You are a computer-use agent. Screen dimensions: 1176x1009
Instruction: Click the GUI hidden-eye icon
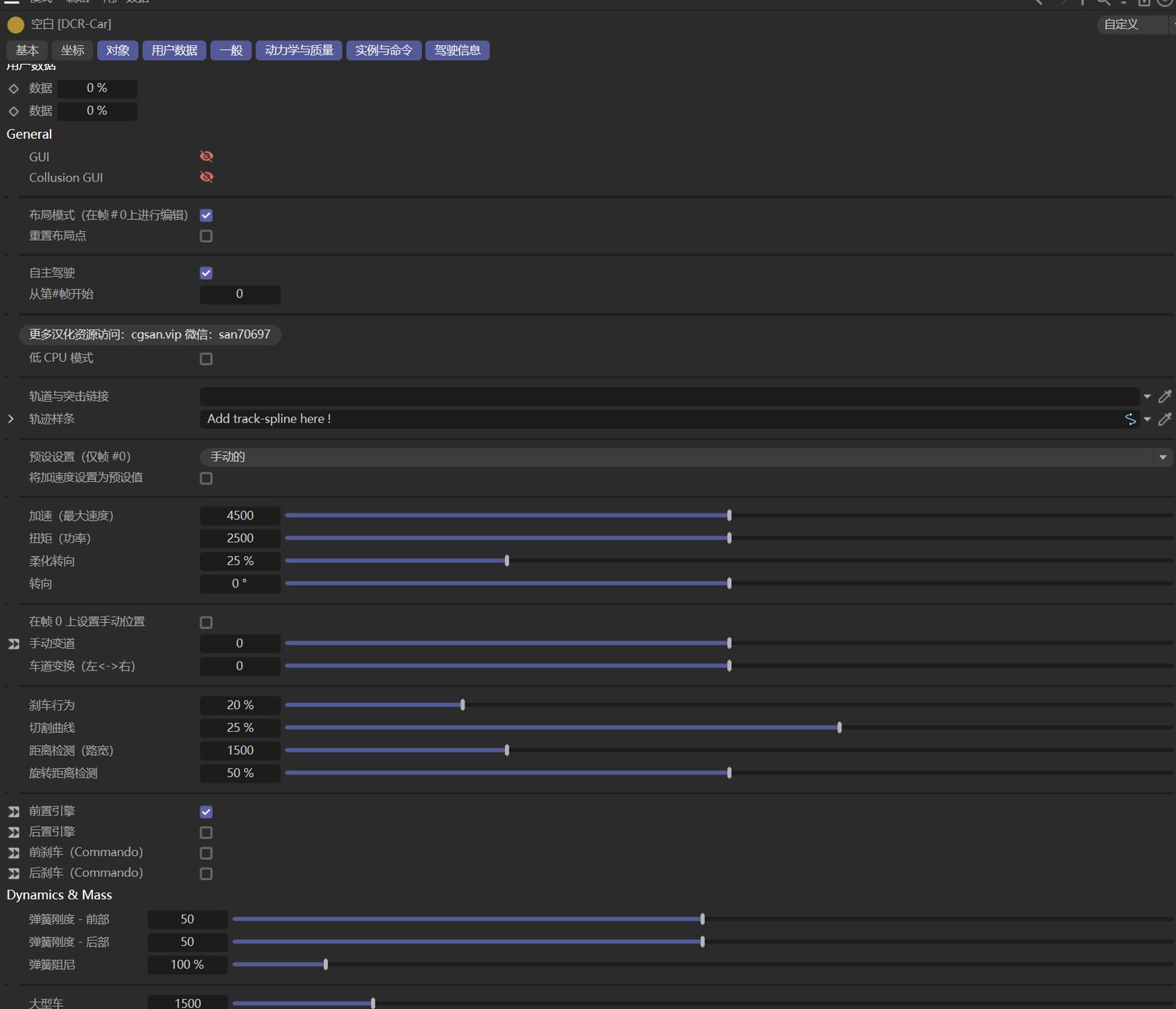pyautogui.click(x=206, y=156)
